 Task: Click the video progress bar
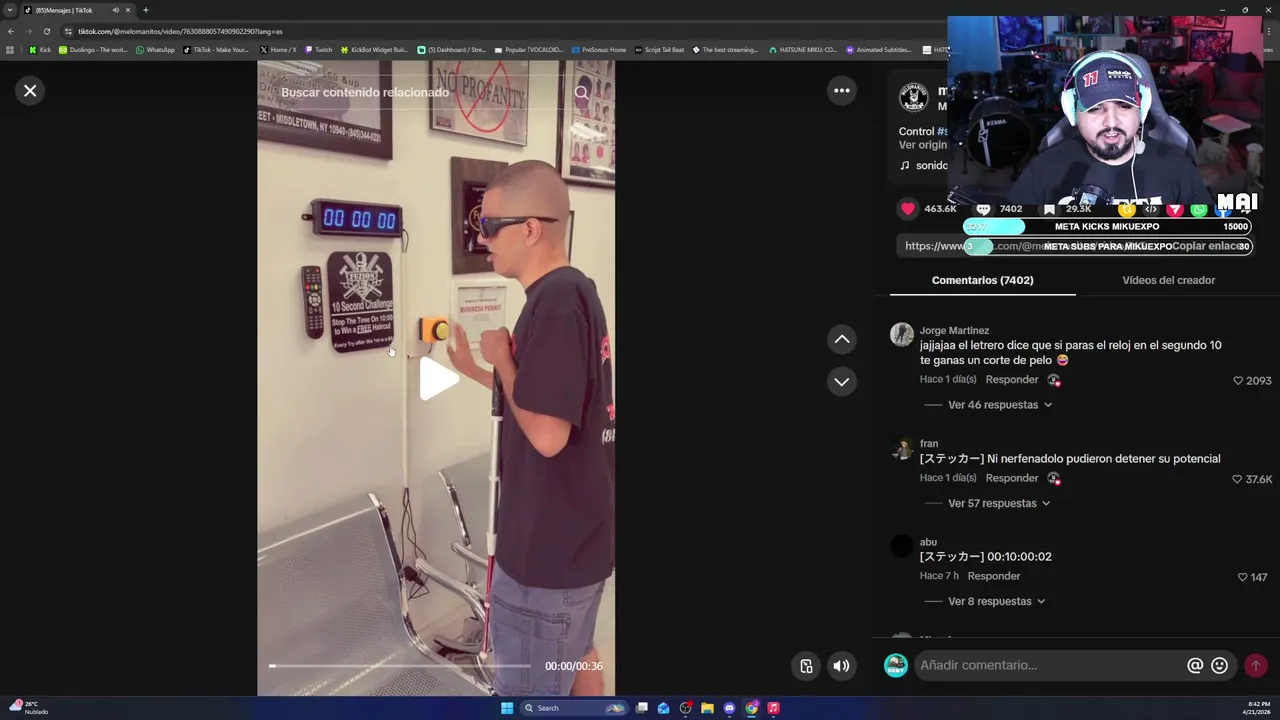(x=400, y=666)
